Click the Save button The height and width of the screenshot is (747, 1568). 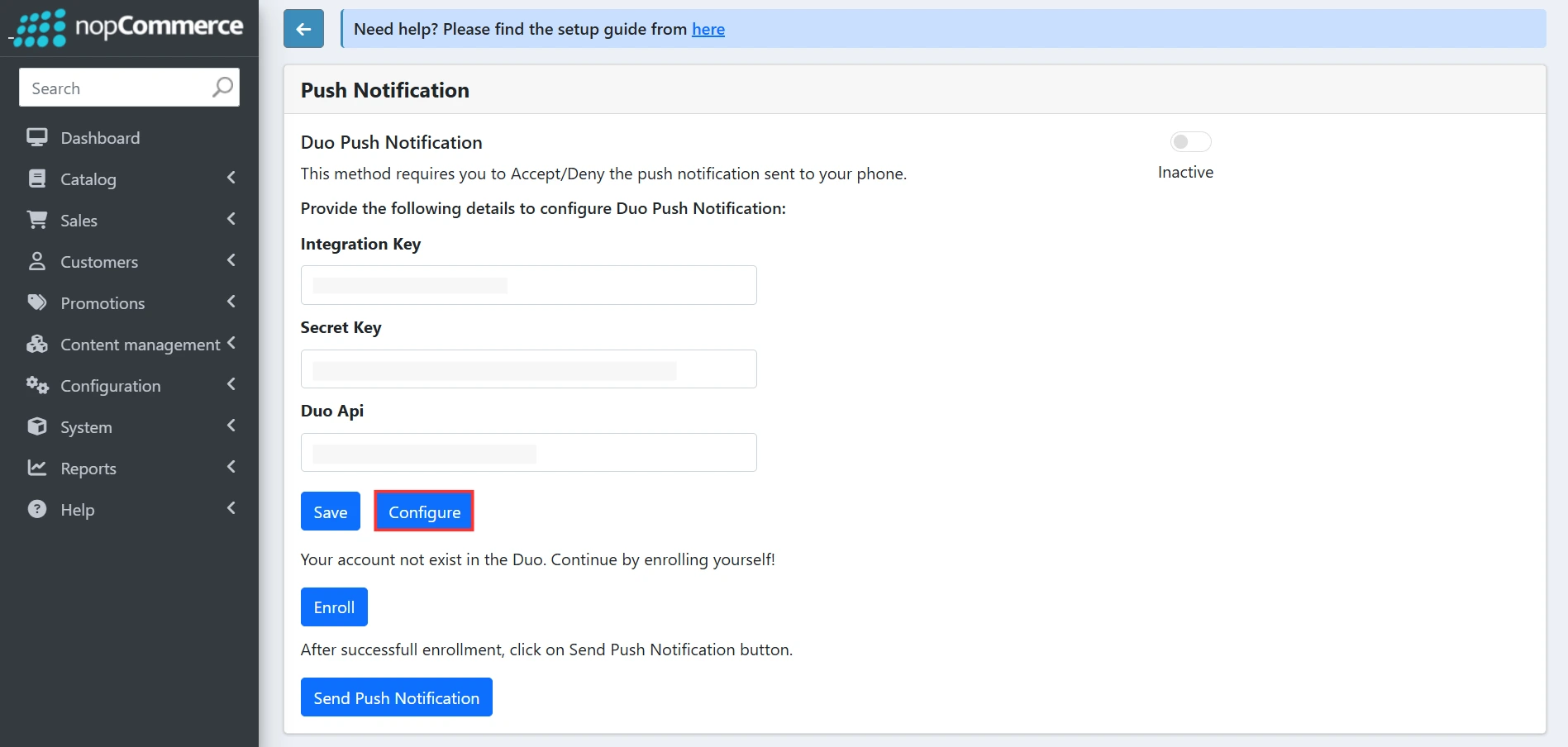pyautogui.click(x=330, y=511)
